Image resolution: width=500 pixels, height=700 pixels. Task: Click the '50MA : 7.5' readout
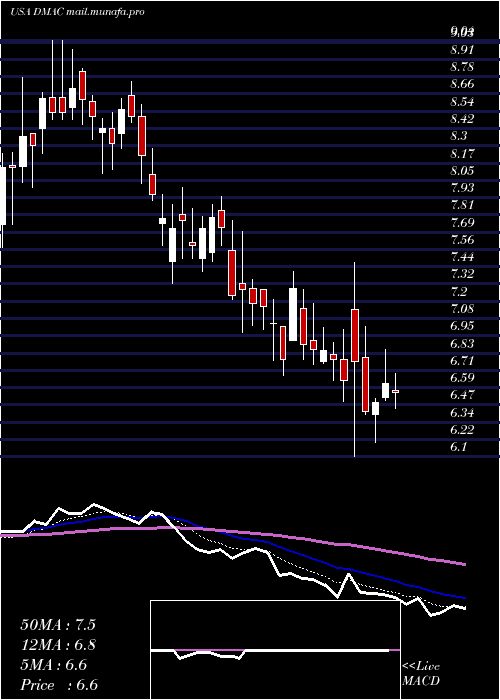(58, 625)
